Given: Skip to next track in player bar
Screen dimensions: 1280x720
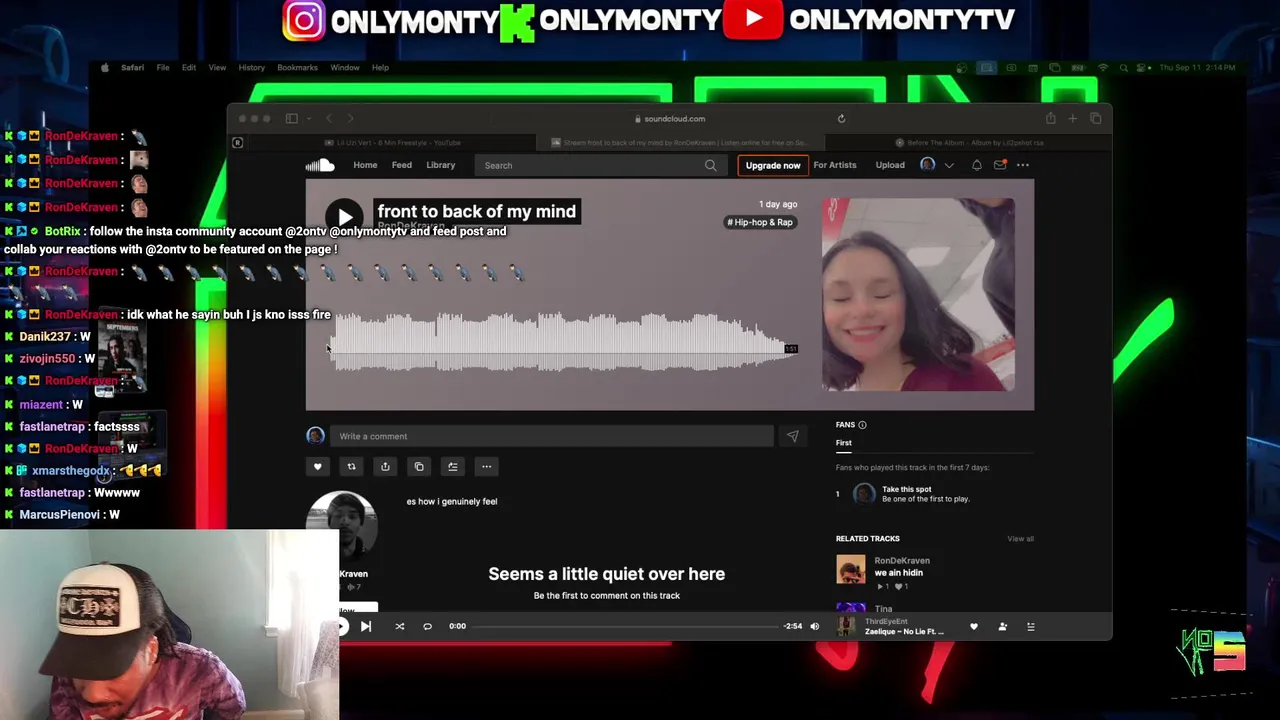Looking at the screenshot, I should (366, 626).
